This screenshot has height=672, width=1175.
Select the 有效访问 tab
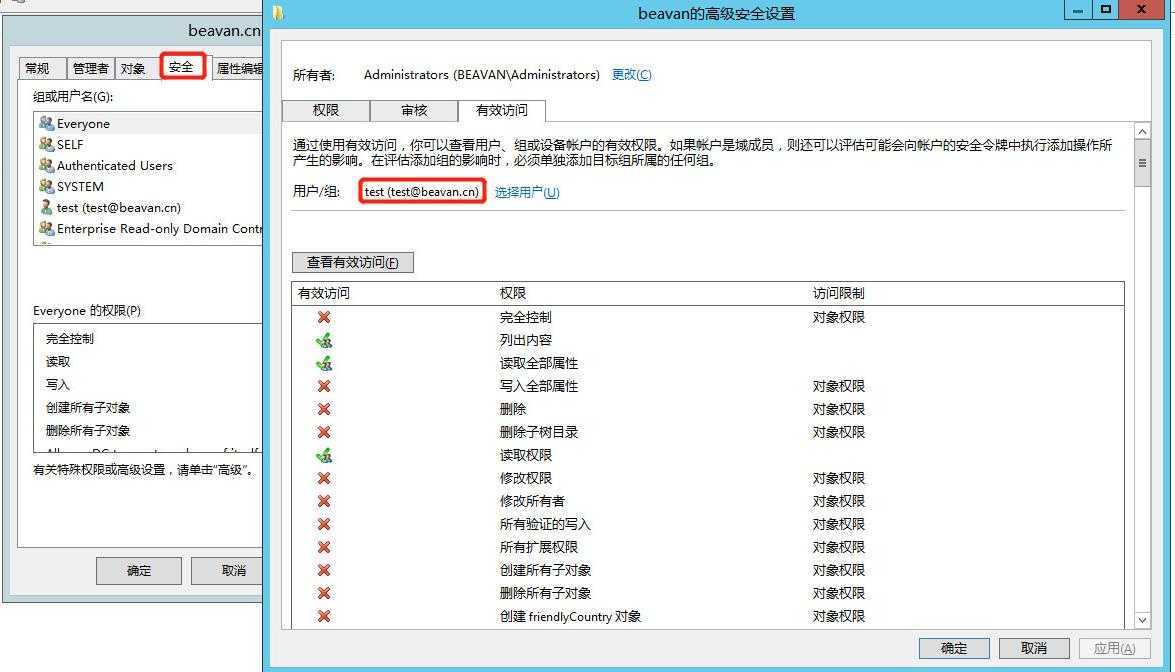pos(501,110)
